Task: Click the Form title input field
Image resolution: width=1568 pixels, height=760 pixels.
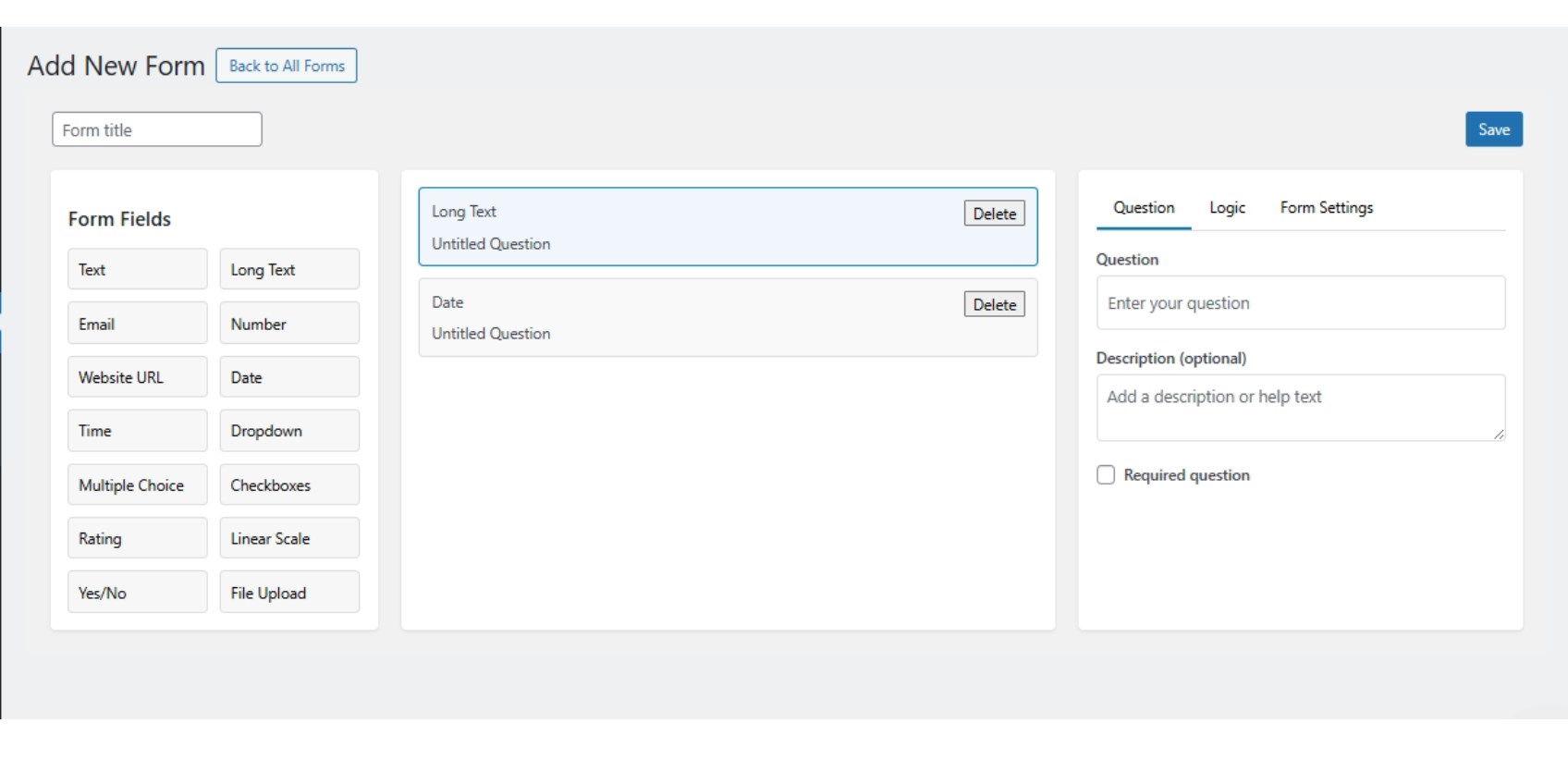Action: (157, 129)
